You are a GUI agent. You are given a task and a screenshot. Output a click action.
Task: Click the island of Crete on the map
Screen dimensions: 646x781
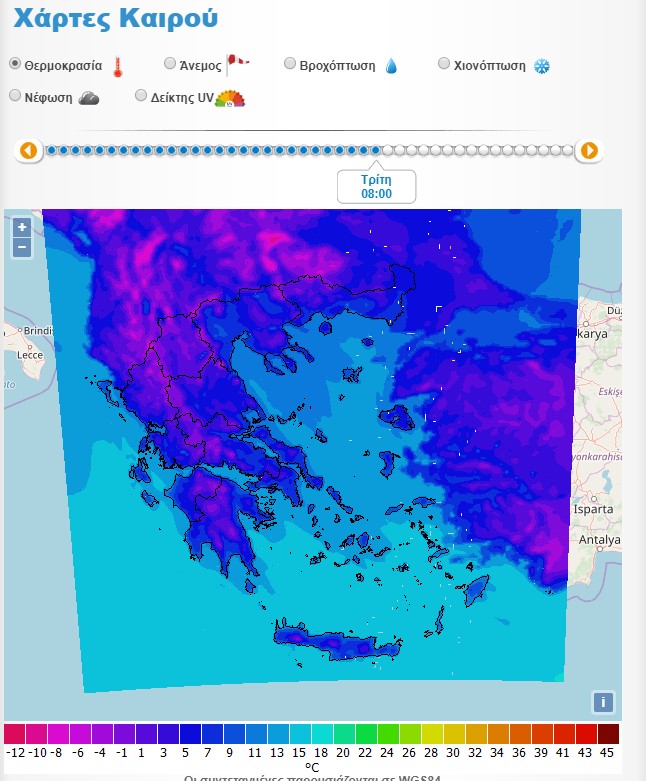pos(338,643)
